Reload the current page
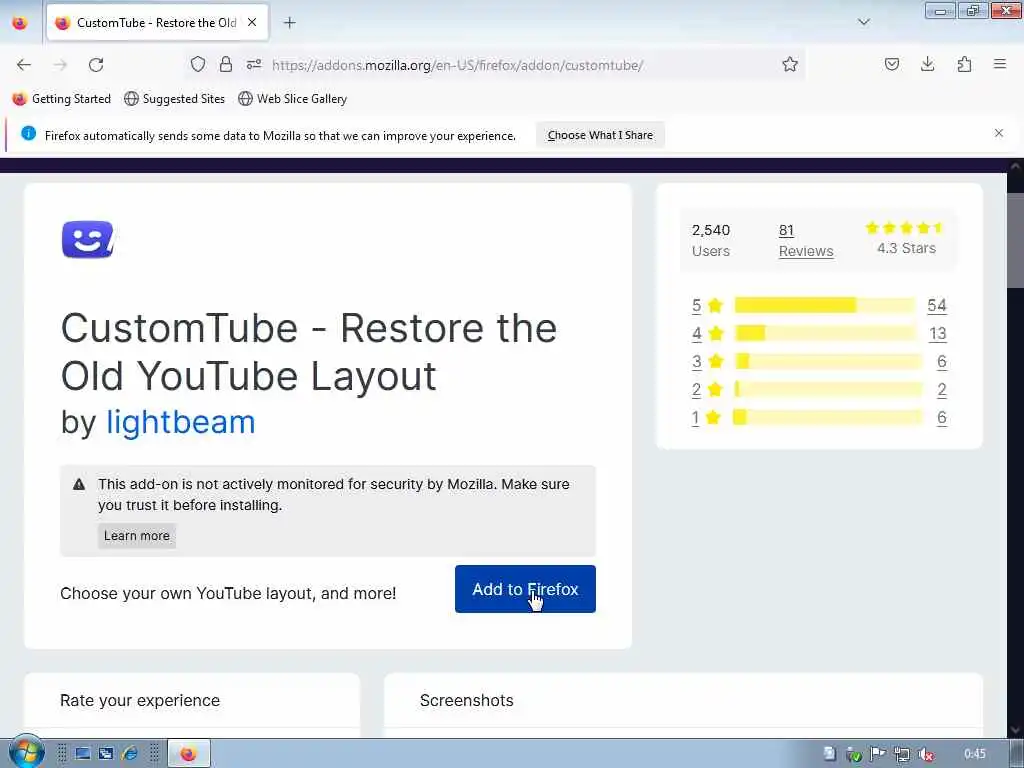 pos(96,65)
